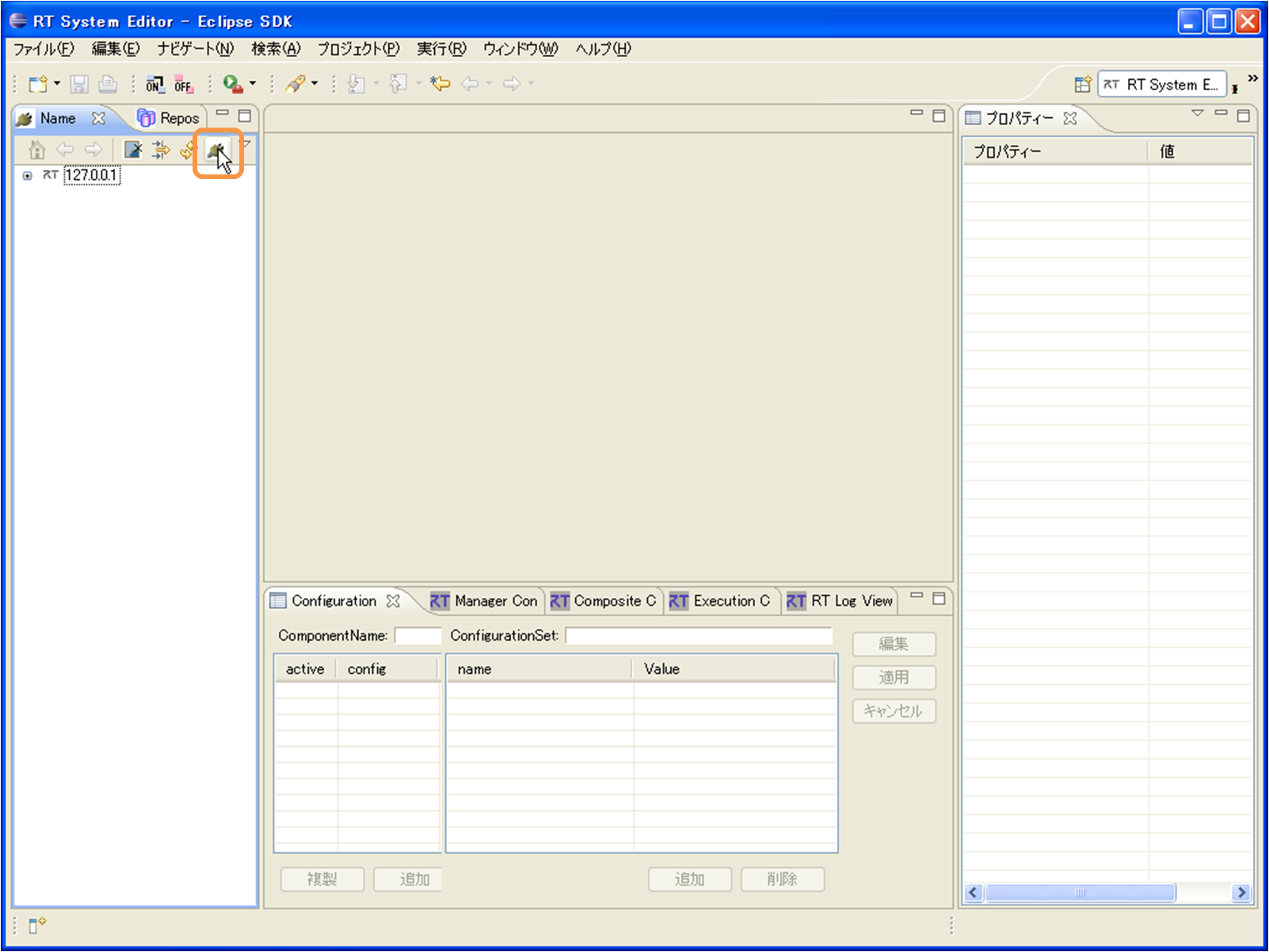Viewport: 1269px width, 952px height.
Task: Click the 編集 button
Action: coord(894,645)
